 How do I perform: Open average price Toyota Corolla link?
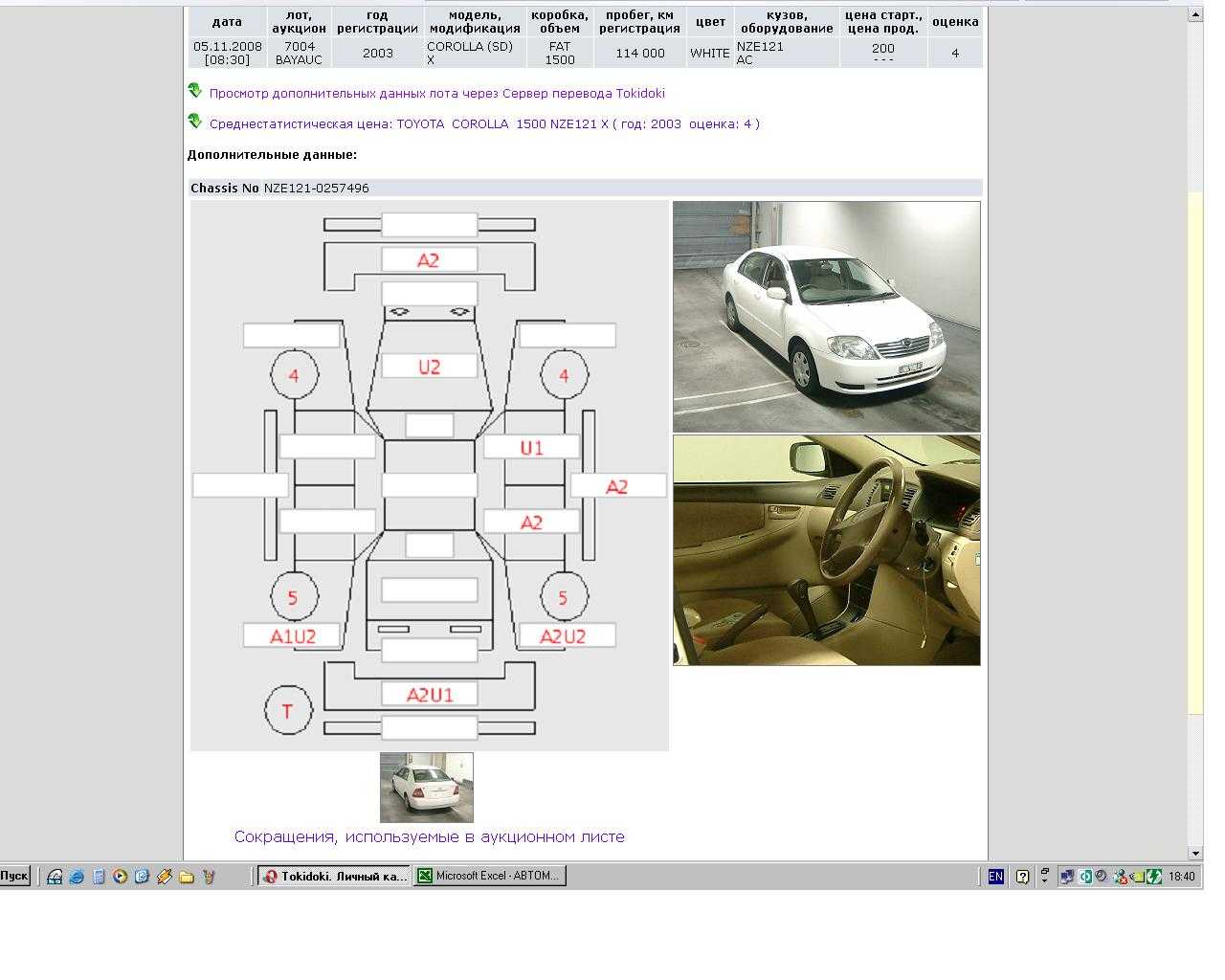click(x=484, y=123)
